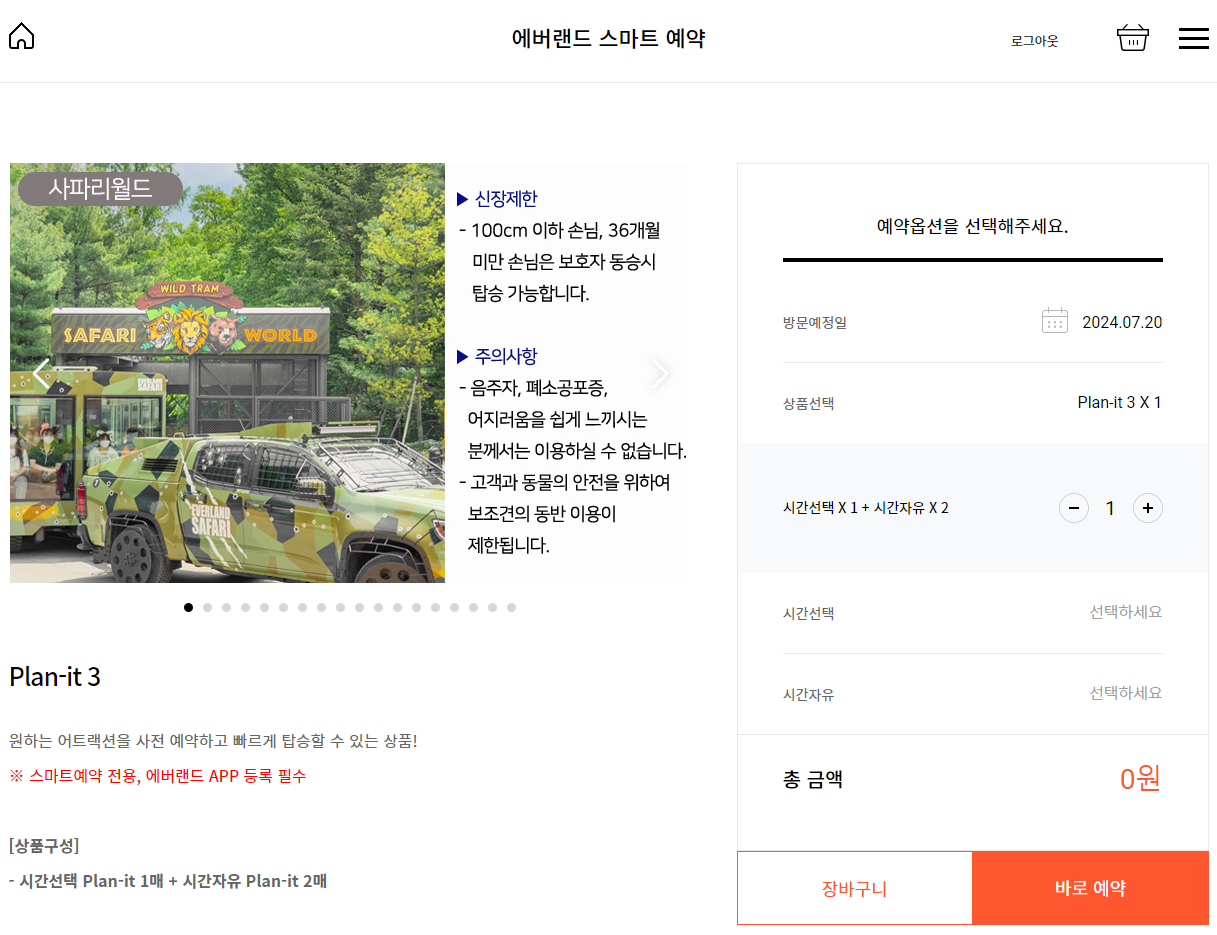Image resolution: width=1217 pixels, height=935 pixels.
Task: Click quantity value 1 between the steppers
Action: click(x=1110, y=508)
